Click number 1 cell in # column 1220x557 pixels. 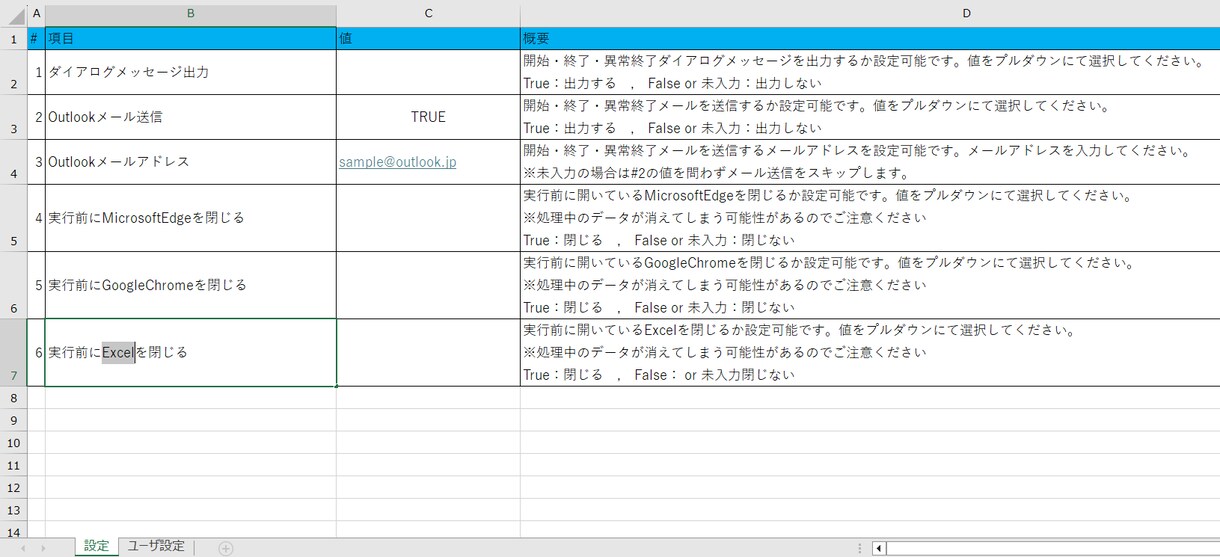pos(37,72)
